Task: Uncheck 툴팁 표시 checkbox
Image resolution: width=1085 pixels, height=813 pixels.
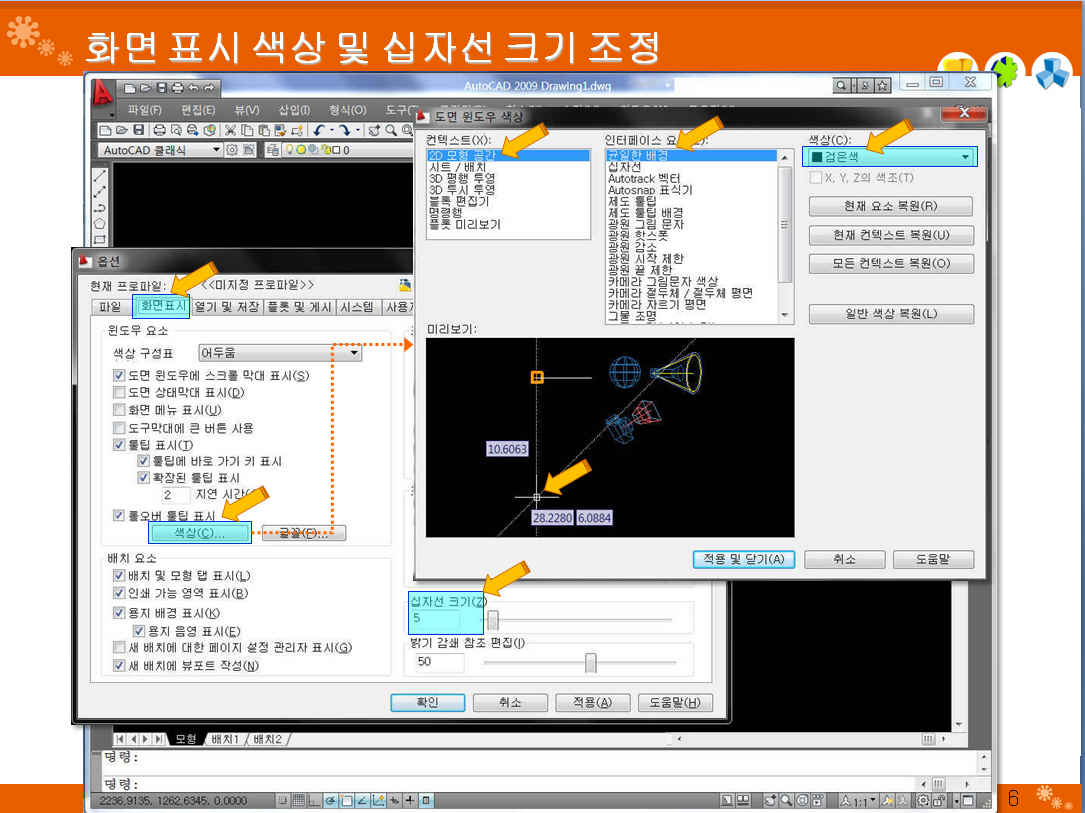Action: coord(120,445)
